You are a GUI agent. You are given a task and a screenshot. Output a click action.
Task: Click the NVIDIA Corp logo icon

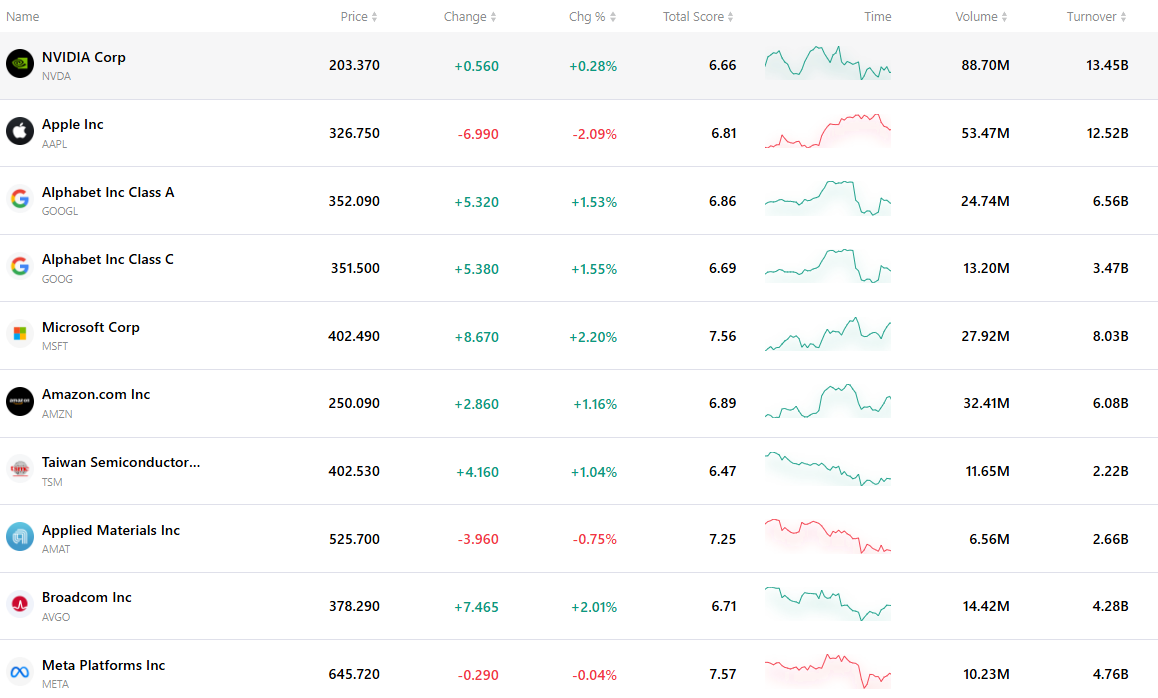20,64
